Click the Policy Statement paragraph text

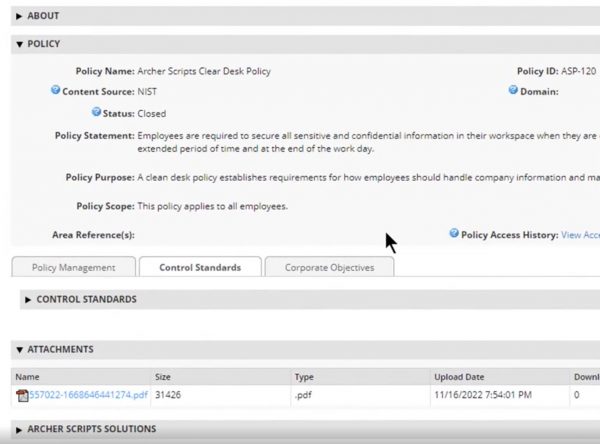(x=368, y=142)
